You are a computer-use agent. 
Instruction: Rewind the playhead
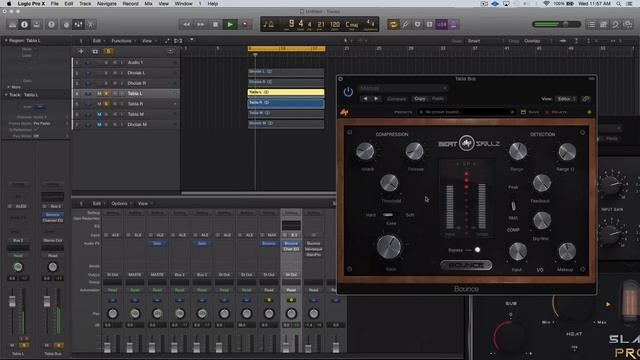[186, 24]
